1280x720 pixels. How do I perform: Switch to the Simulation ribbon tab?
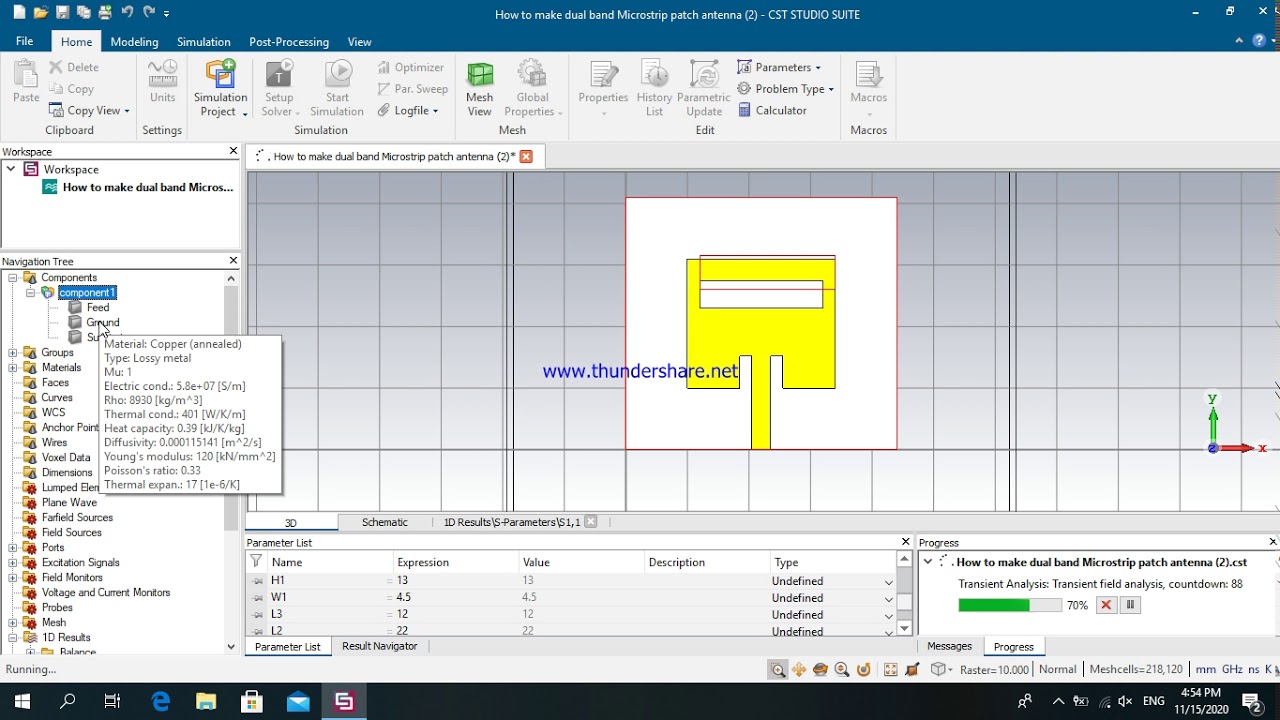pos(204,42)
